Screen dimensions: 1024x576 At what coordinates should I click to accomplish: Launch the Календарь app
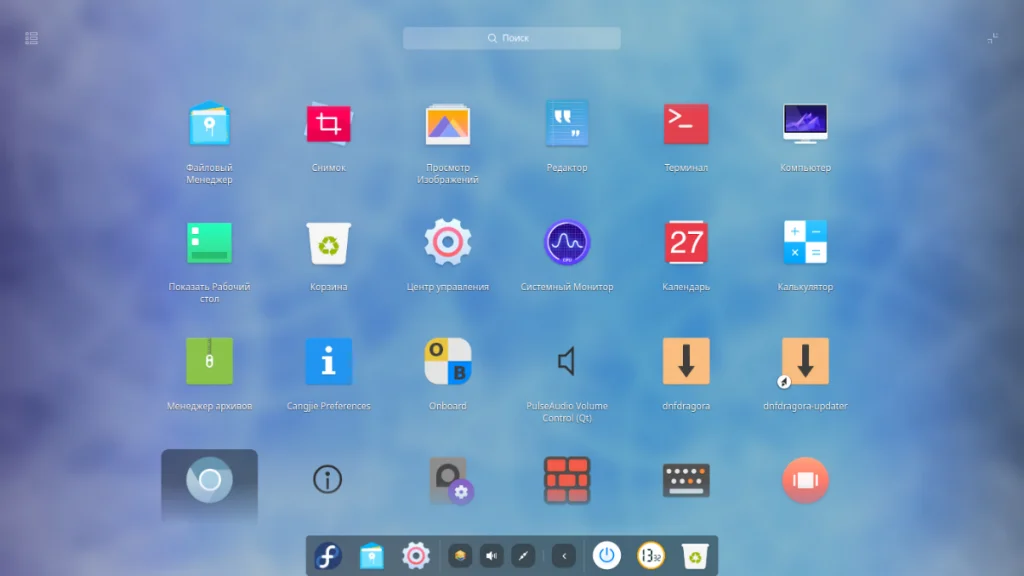[686, 242]
